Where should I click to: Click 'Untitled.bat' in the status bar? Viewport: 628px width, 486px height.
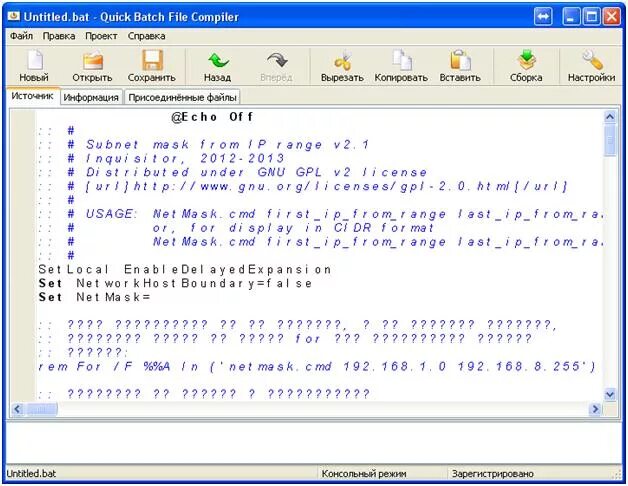point(31,474)
